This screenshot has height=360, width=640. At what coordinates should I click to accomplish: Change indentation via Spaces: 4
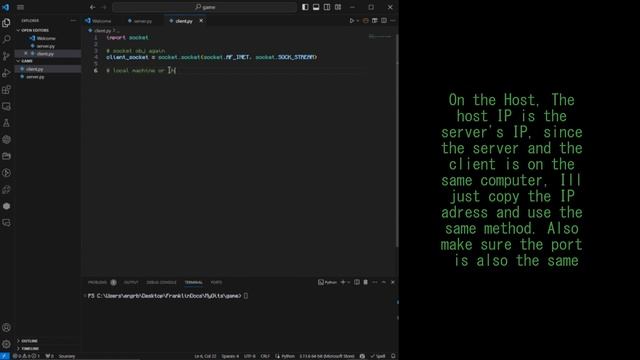click(x=230, y=356)
